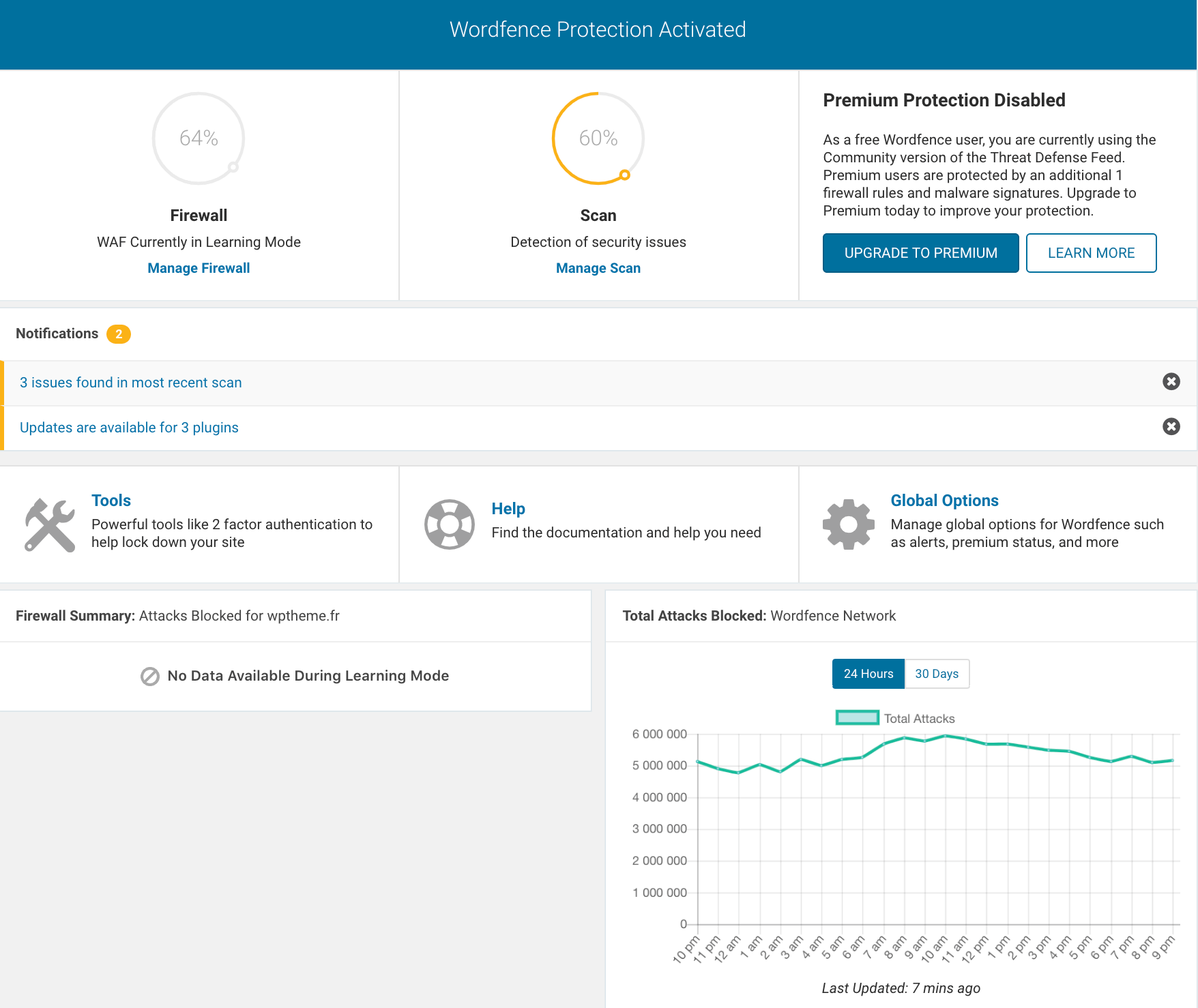The image size is (1198, 1008).
Task: Click the Notifications heading
Action: pyautogui.click(x=57, y=333)
